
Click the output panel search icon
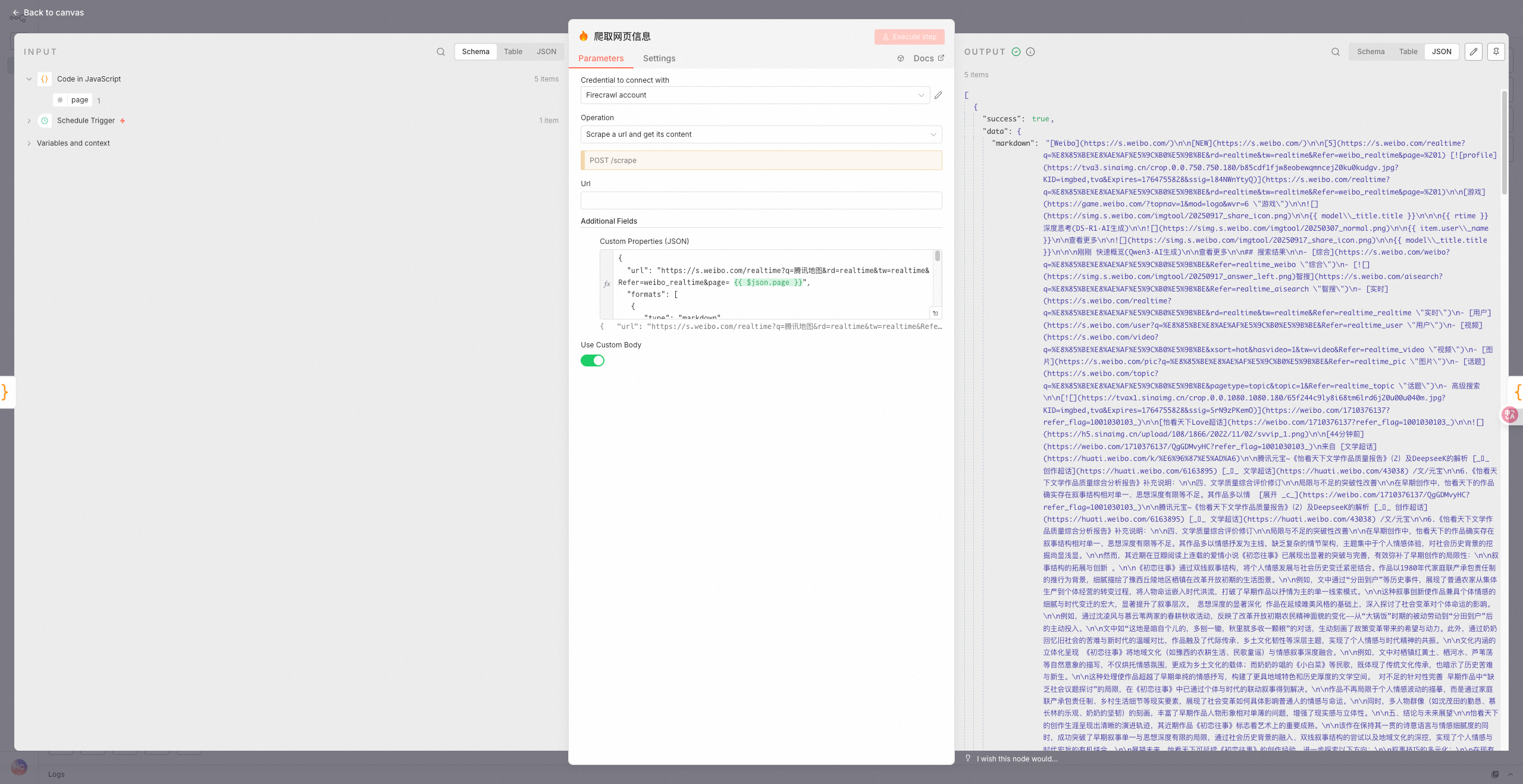1336,52
